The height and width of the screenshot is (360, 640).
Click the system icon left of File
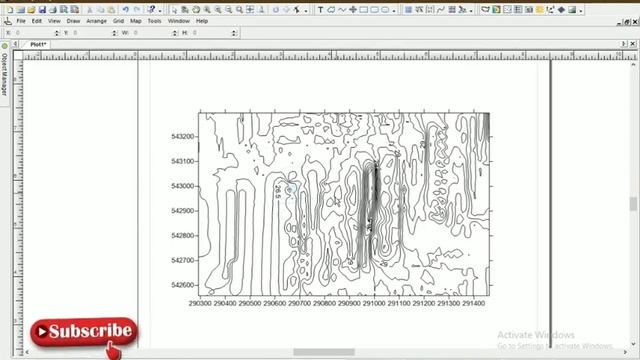(x=8, y=21)
